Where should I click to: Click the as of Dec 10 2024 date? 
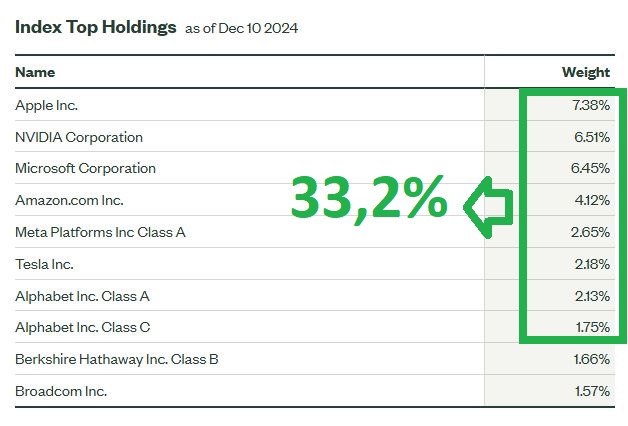point(241,28)
